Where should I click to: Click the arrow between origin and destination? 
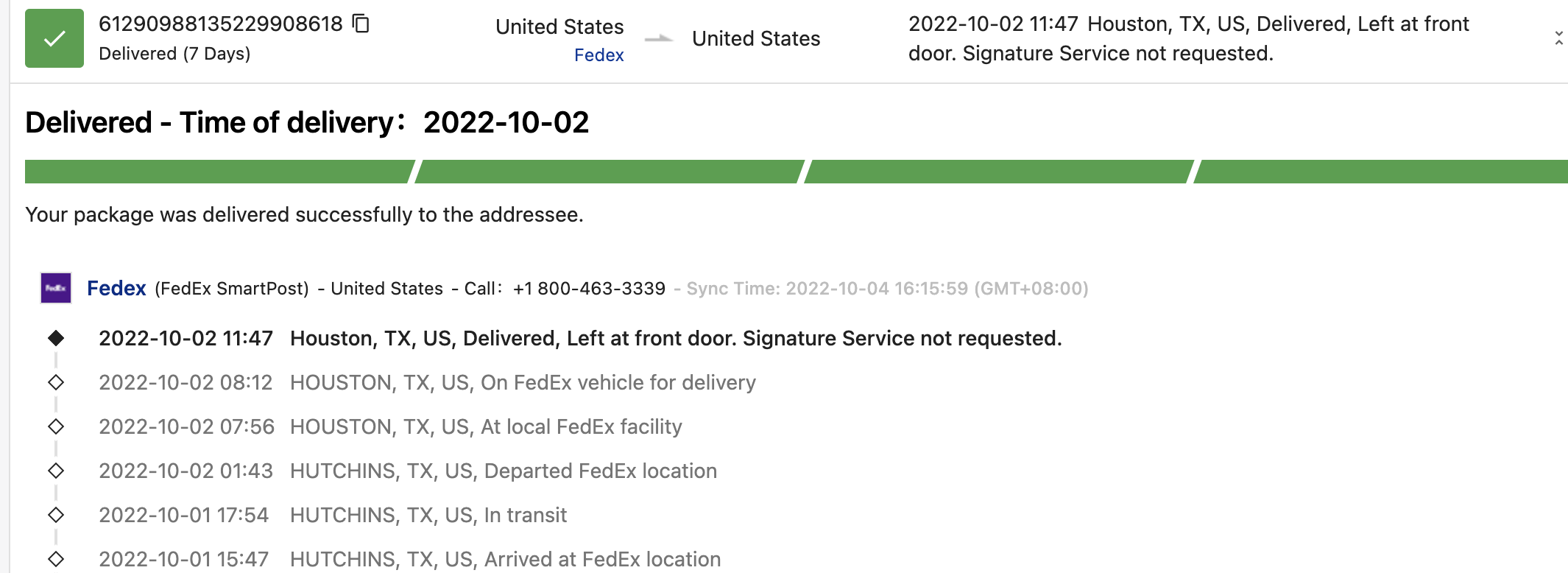[x=658, y=39]
